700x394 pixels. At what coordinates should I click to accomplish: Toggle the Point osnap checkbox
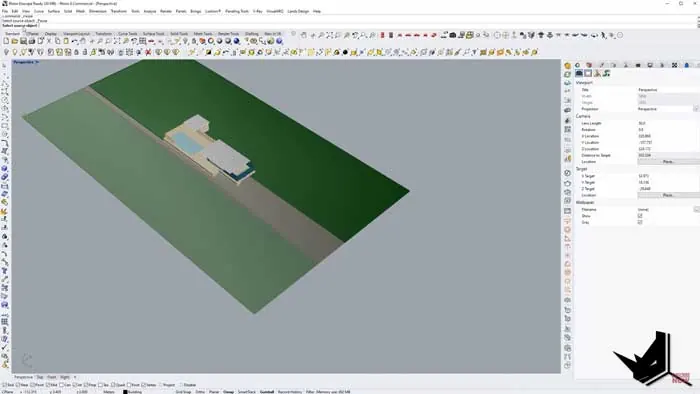pos(32,385)
